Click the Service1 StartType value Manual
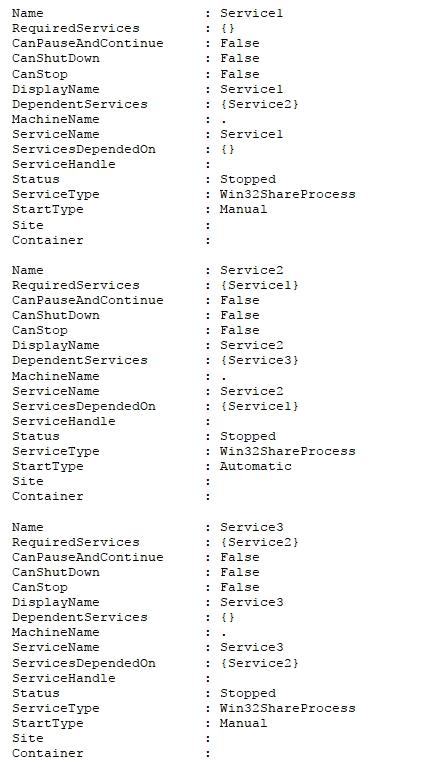This screenshot has height=769, width=434. [243, 209]
